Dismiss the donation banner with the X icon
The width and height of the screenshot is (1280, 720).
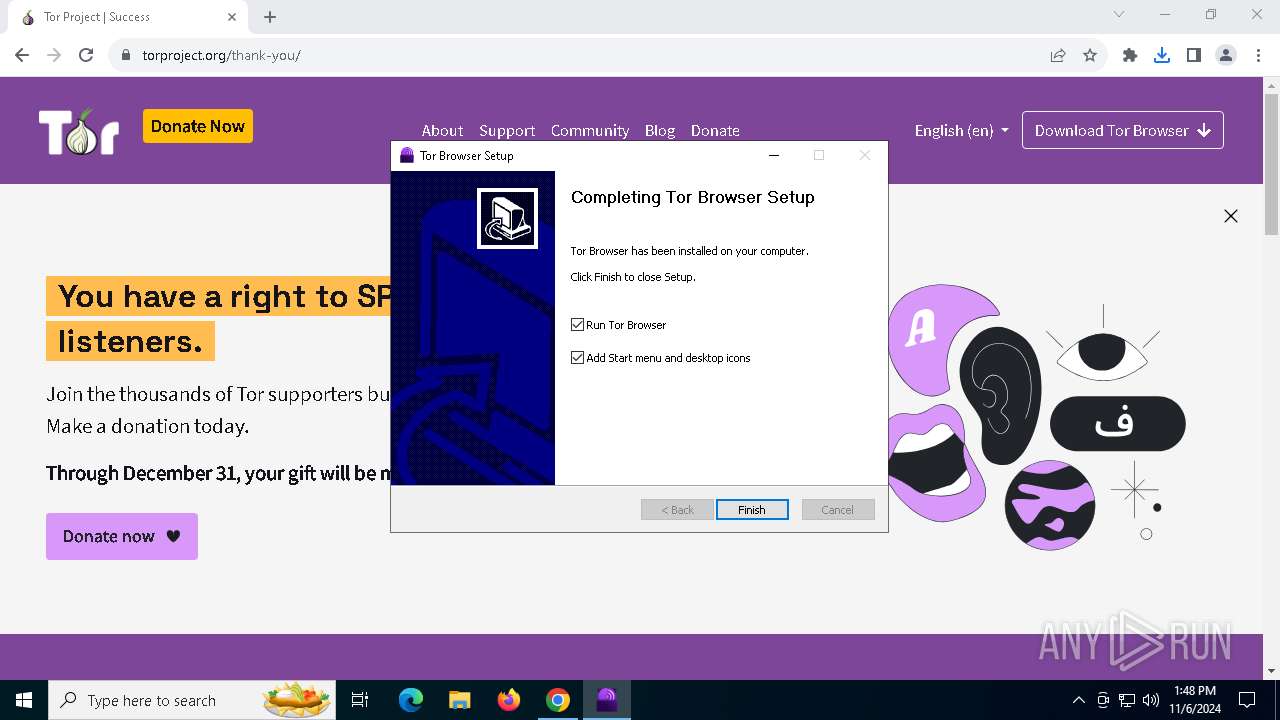coord(1231,216)
